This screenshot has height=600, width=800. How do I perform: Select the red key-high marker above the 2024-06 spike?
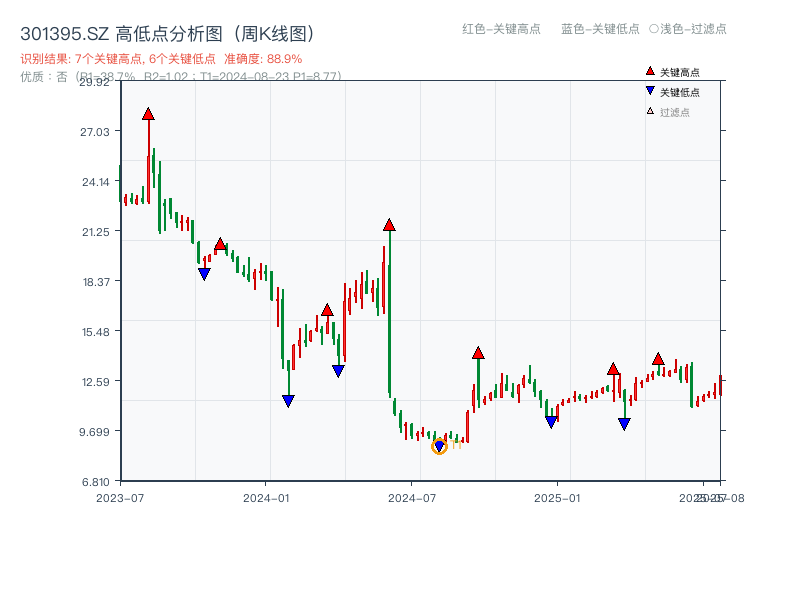tap(388, 225)
